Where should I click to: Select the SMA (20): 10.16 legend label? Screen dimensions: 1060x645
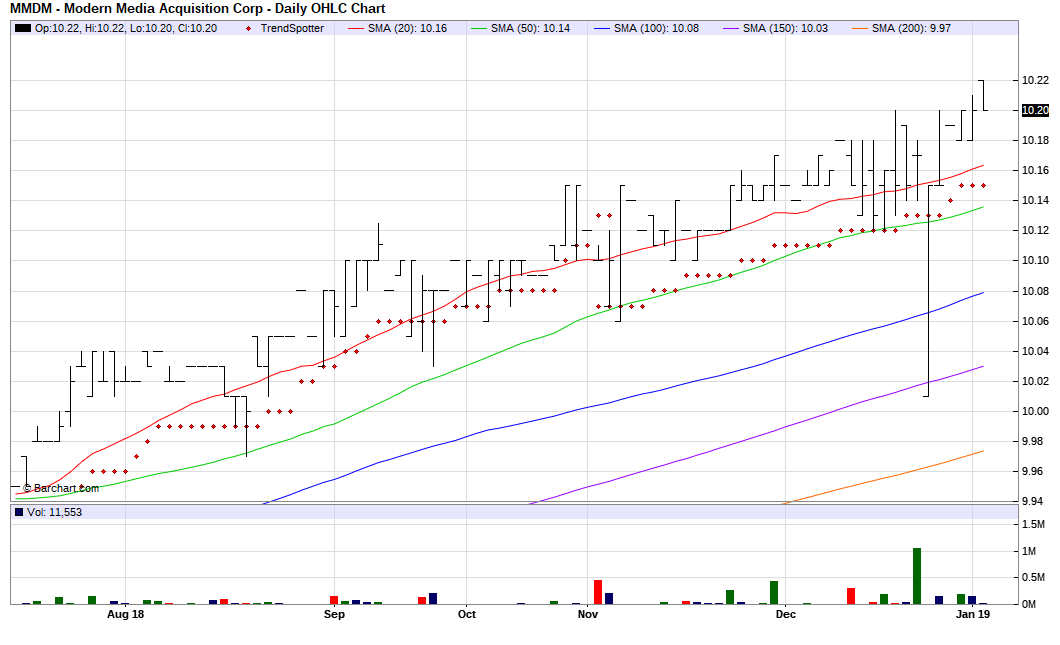click(x=407, y=28)
